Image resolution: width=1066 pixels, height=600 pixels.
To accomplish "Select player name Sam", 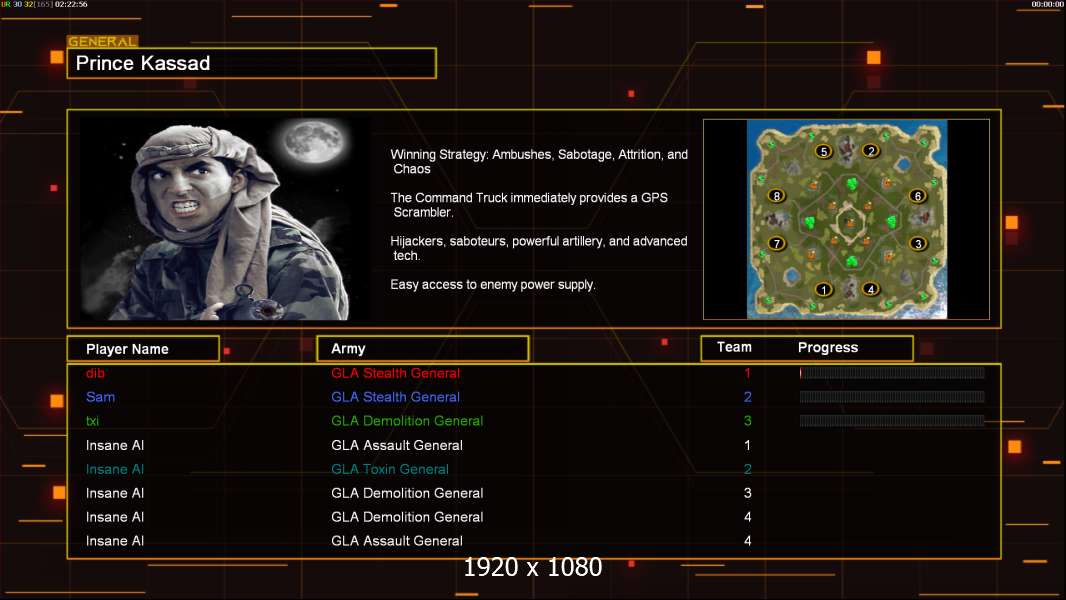I will tap(100, 397).
